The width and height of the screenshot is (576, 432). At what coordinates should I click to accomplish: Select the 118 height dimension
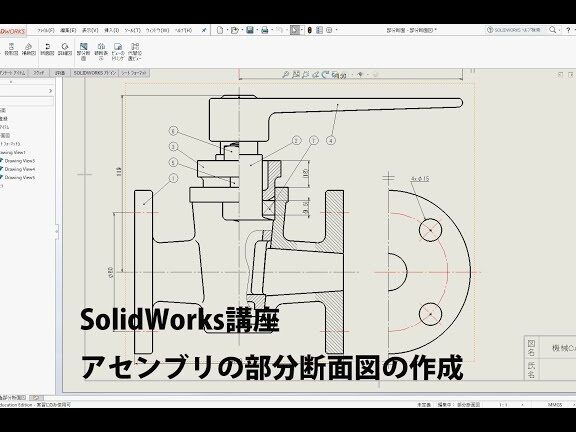[x=119, y=172]
